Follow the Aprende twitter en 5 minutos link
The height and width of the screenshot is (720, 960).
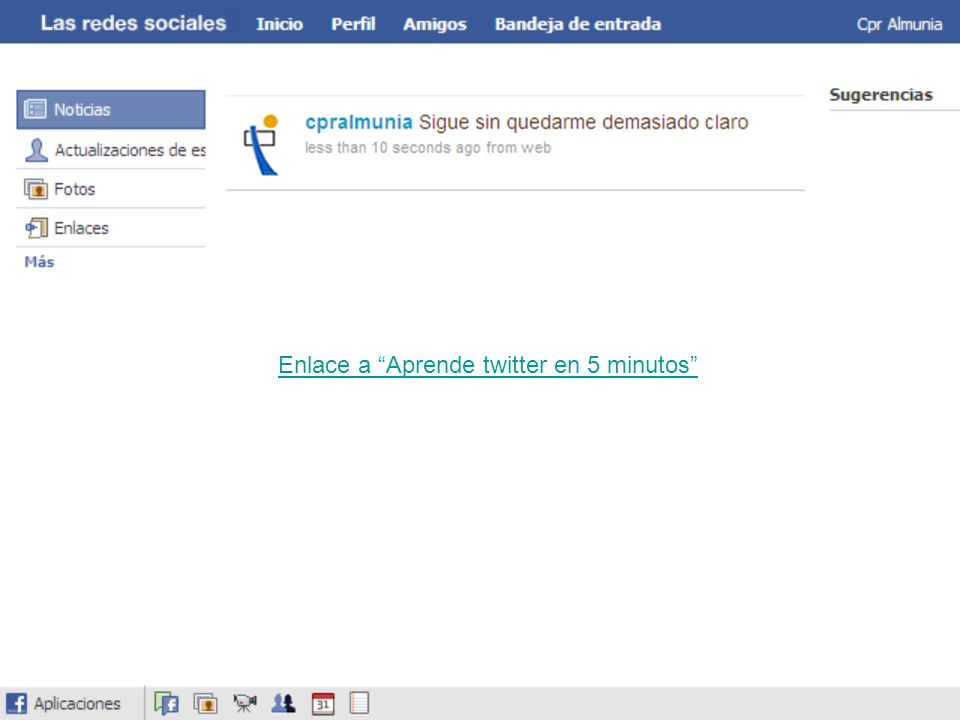click(488, 365)
